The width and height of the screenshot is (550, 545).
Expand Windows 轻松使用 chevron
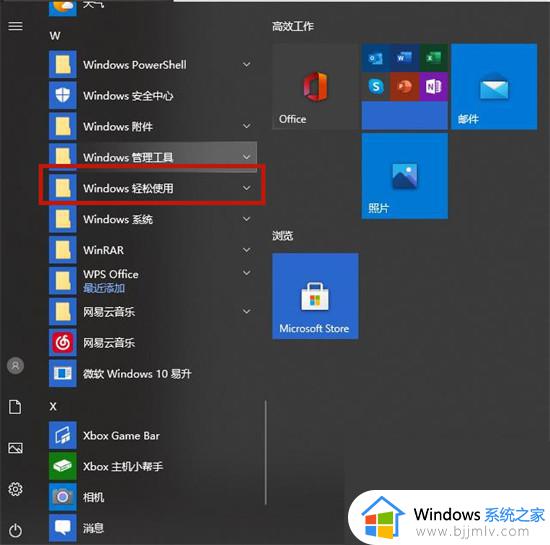(x=247, y=188)
